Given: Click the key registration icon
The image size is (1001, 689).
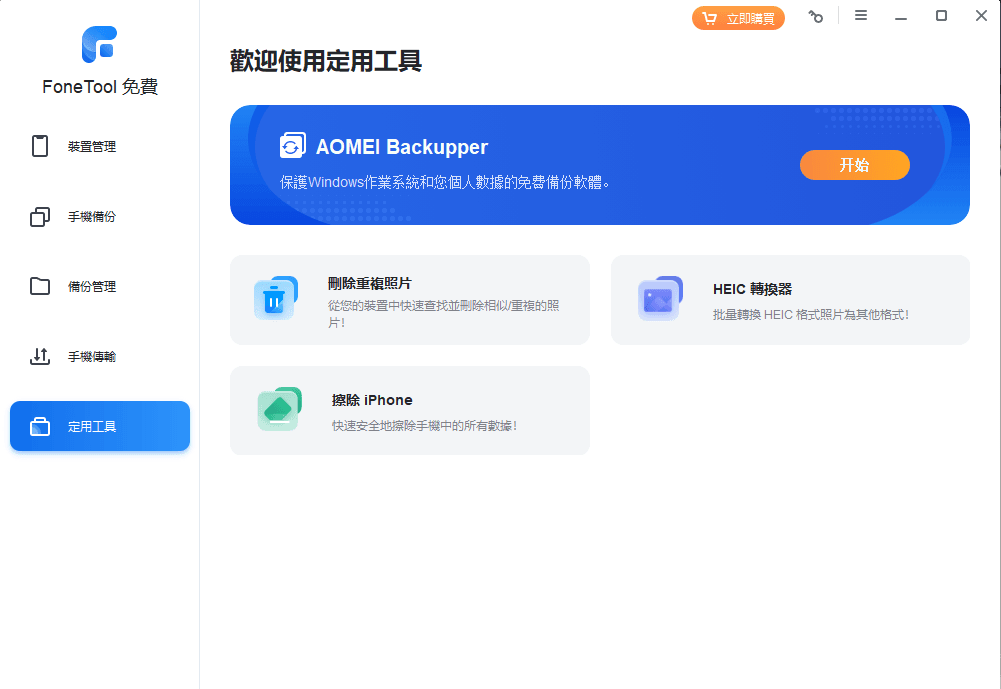Looking at the screenshot, I should [x=815, y=17].
